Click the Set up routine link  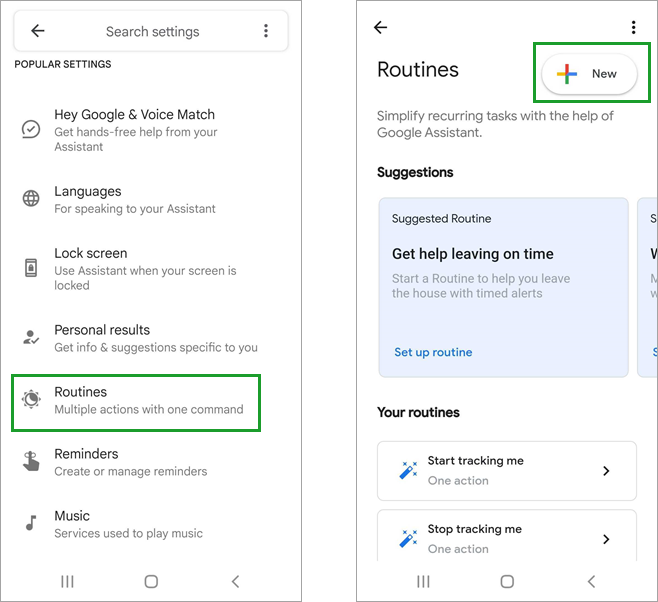433,352
